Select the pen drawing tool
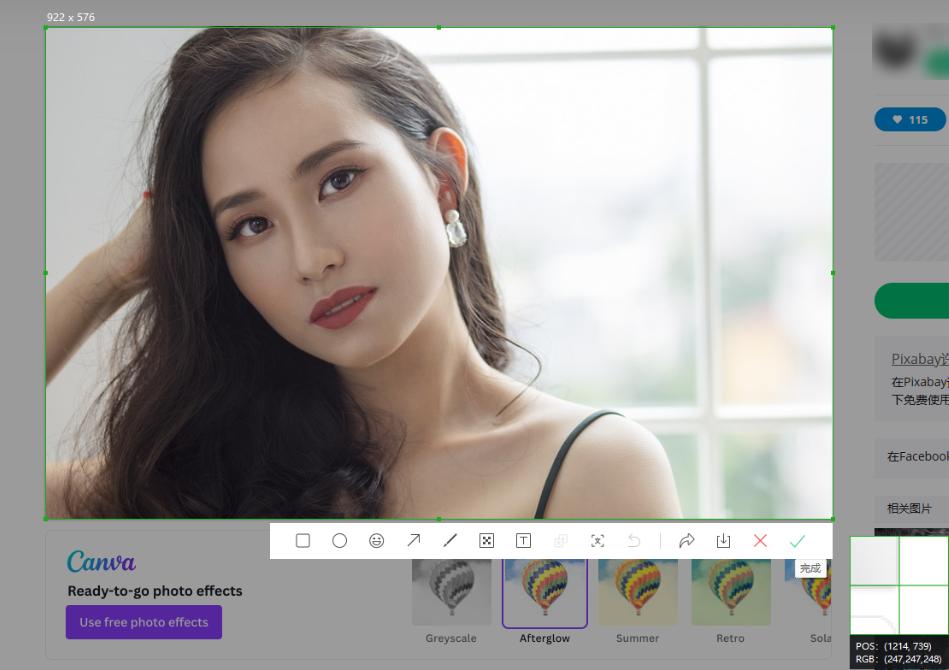 point(450,540)
